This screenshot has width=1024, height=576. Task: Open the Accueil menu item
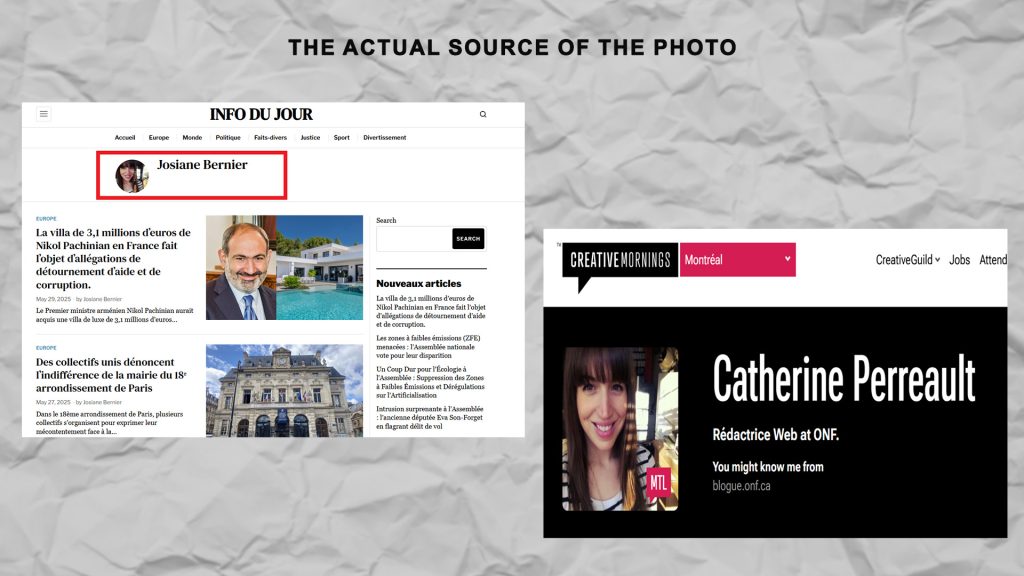[x=125, y=138]
